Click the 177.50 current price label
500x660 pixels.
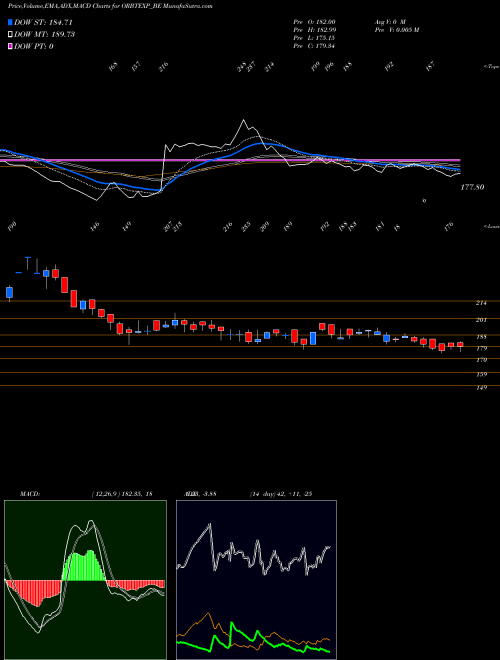(472, 187)
